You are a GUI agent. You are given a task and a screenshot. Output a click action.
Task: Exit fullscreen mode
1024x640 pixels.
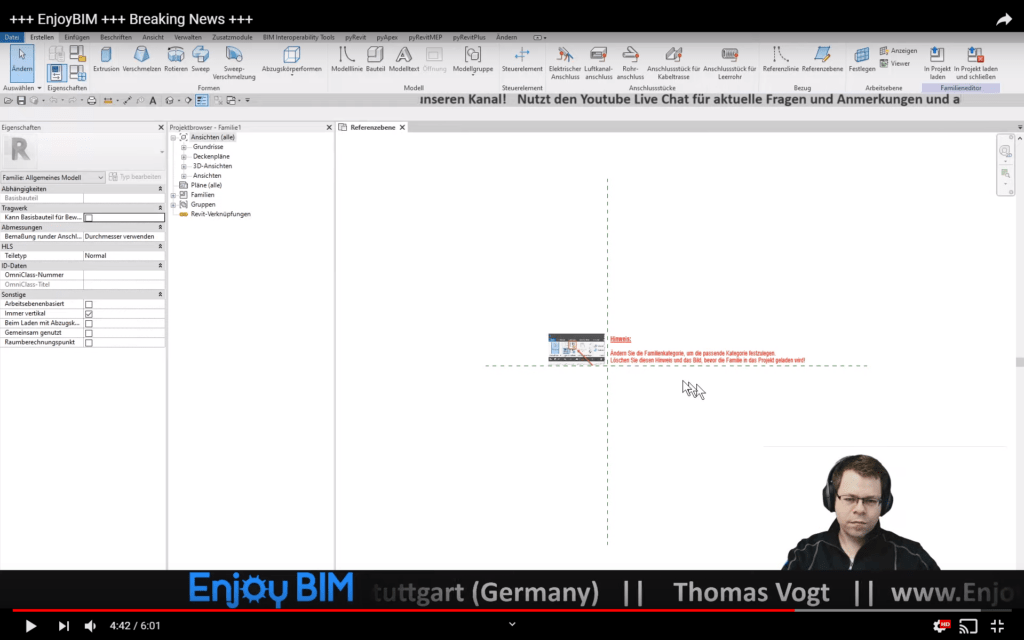click(x=997, y=626)
